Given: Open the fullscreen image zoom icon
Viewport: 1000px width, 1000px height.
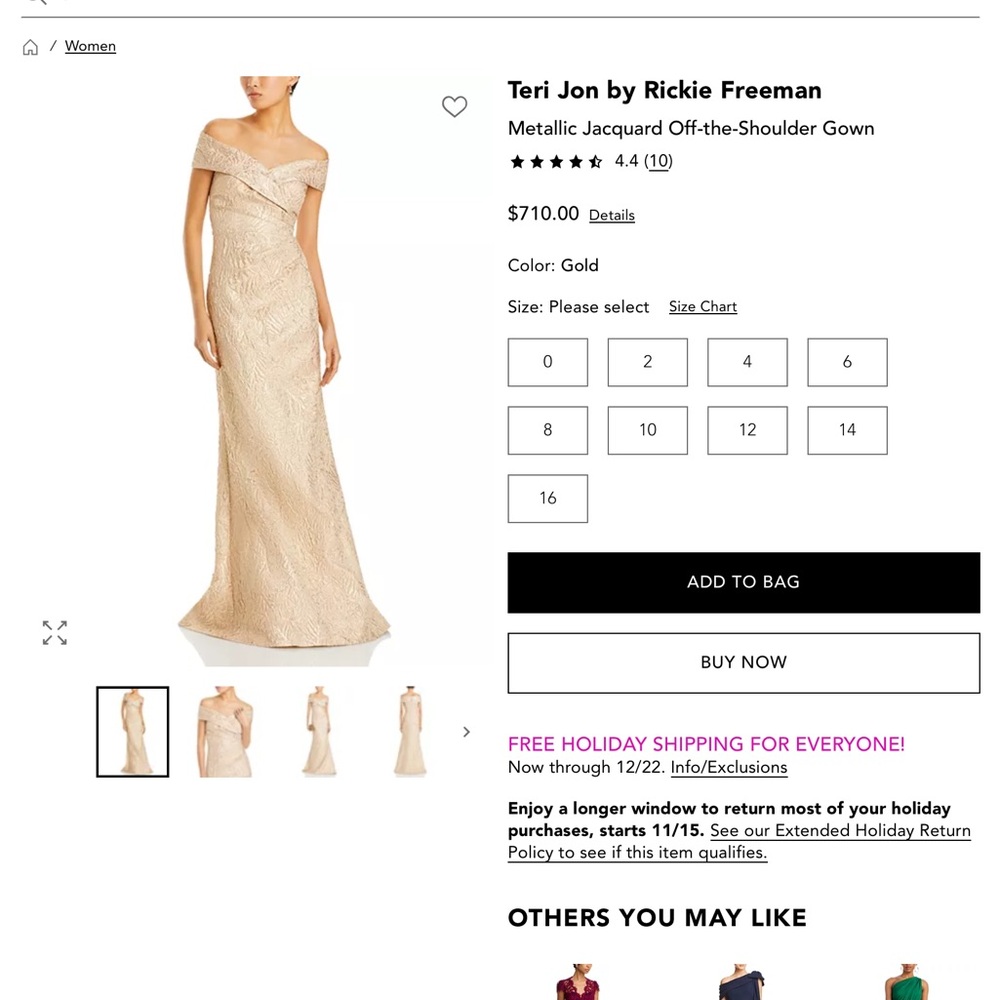Looking at the screenshot, I should click(54, 632).
